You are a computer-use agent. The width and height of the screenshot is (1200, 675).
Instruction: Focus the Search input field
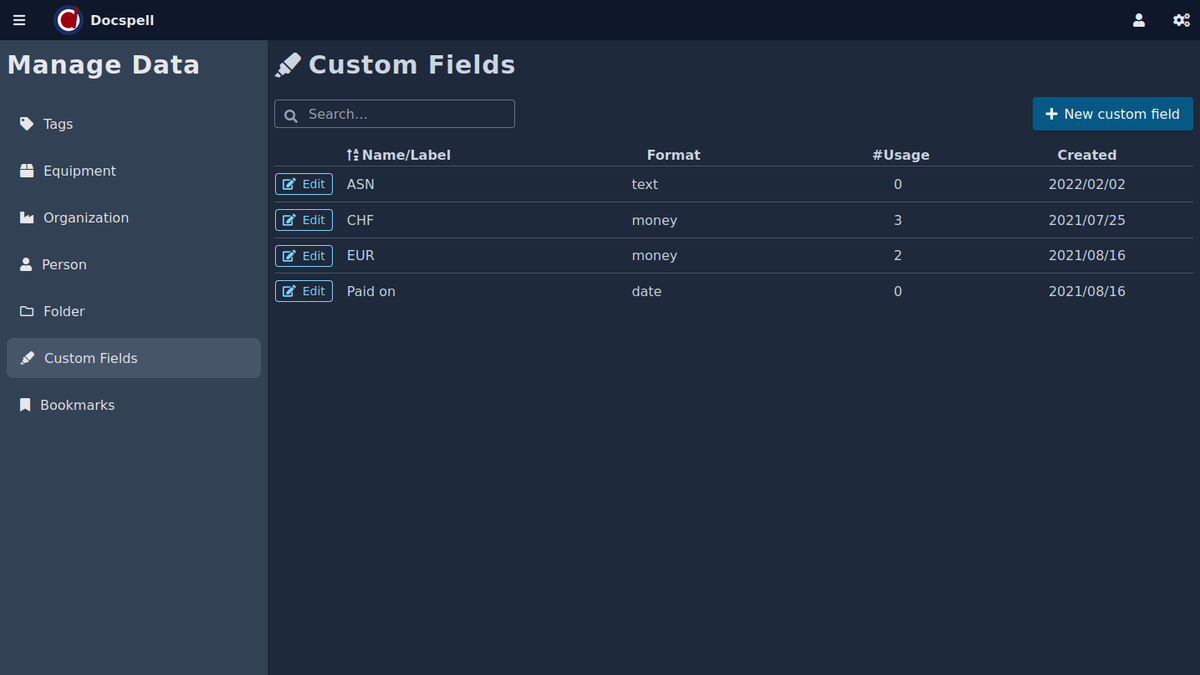(405, 114)
